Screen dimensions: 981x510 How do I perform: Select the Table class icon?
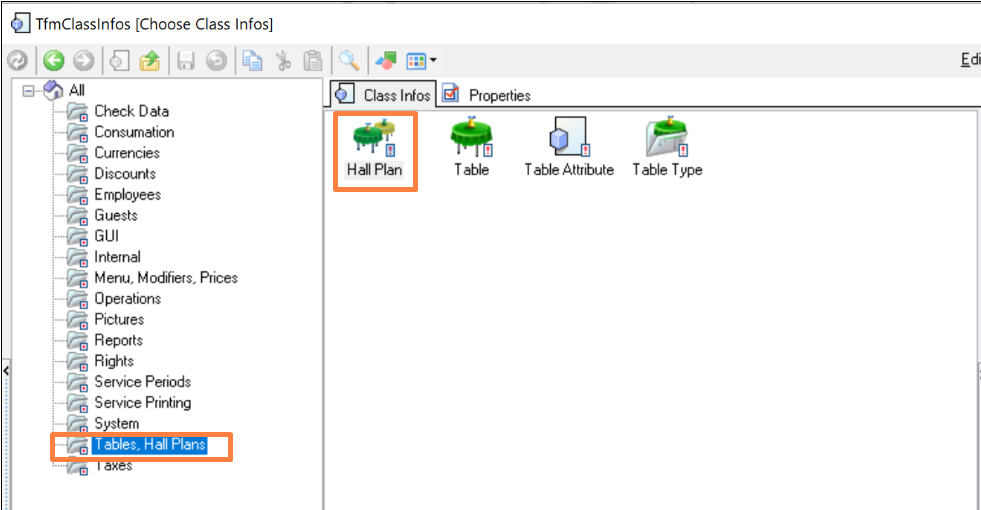(x=472, y=148)
